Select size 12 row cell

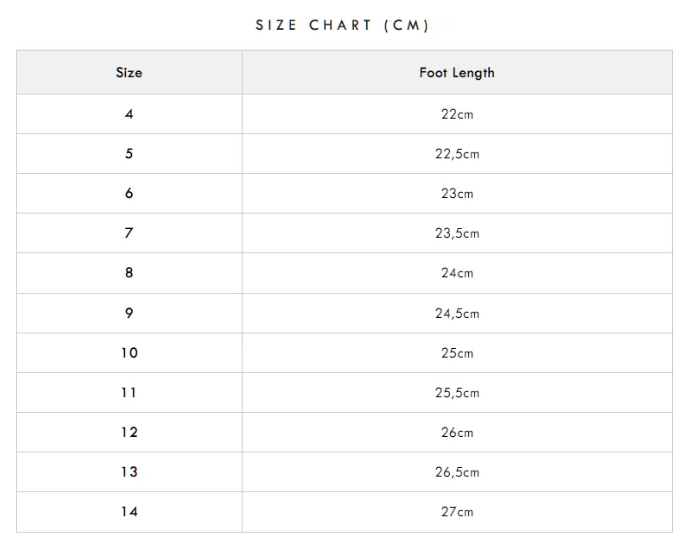click(129, 432)
